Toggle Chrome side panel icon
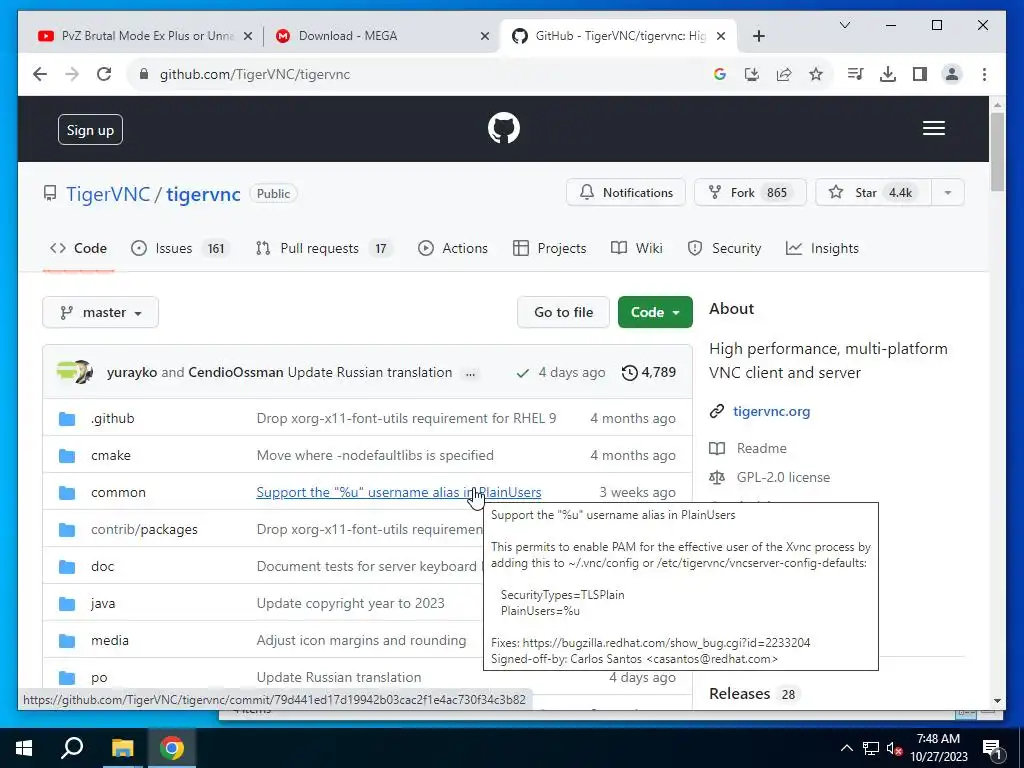Image resolution: width=1024 pixels, height=768 pixels. click(920, 74)
